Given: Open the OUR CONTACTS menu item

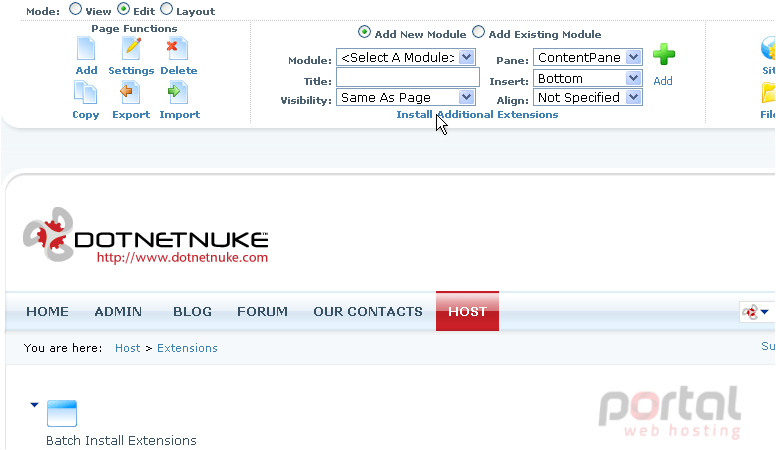Looking at the screenshot, I should pyautogui.click(x=368, y=311).
